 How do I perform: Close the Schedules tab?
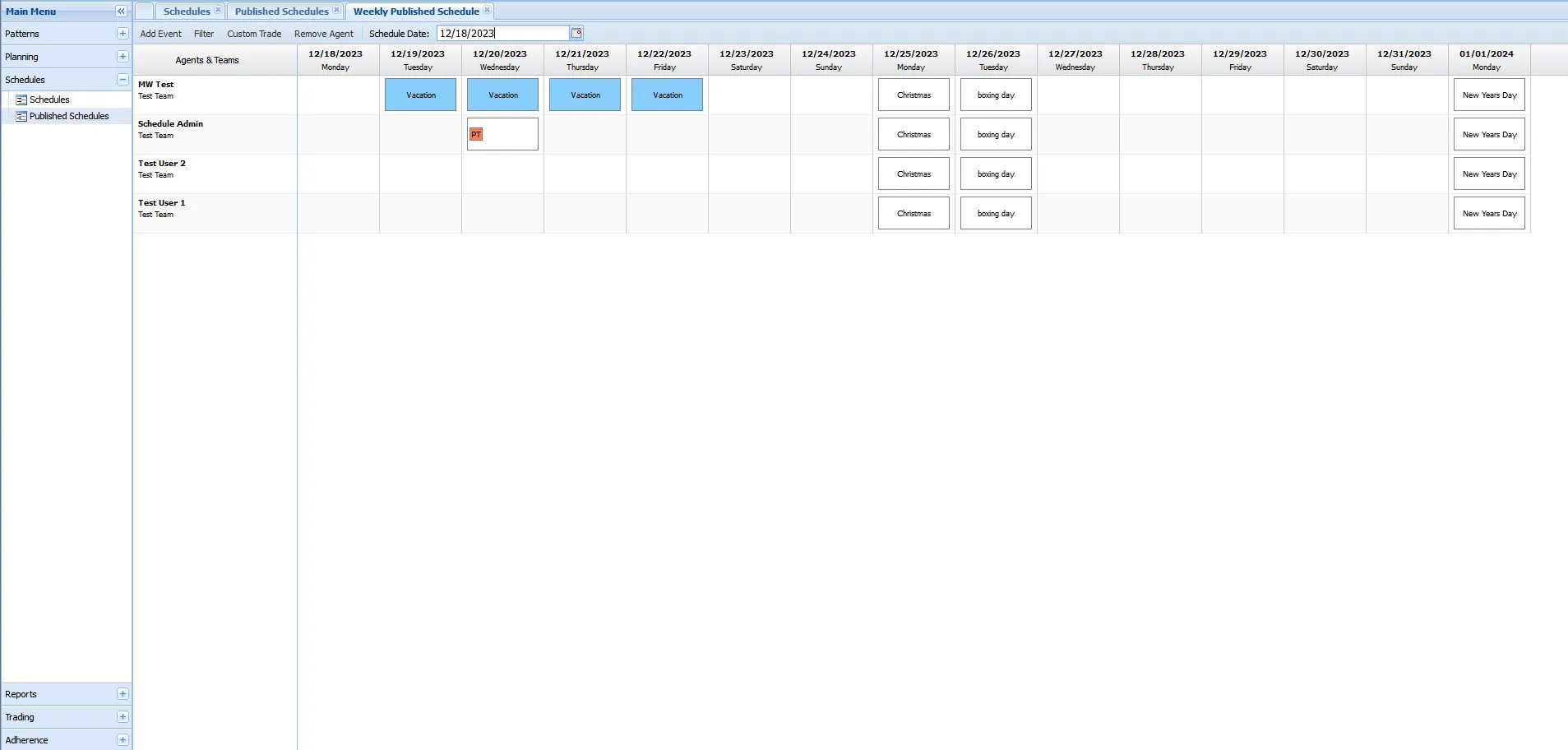(x=218, y=10)
